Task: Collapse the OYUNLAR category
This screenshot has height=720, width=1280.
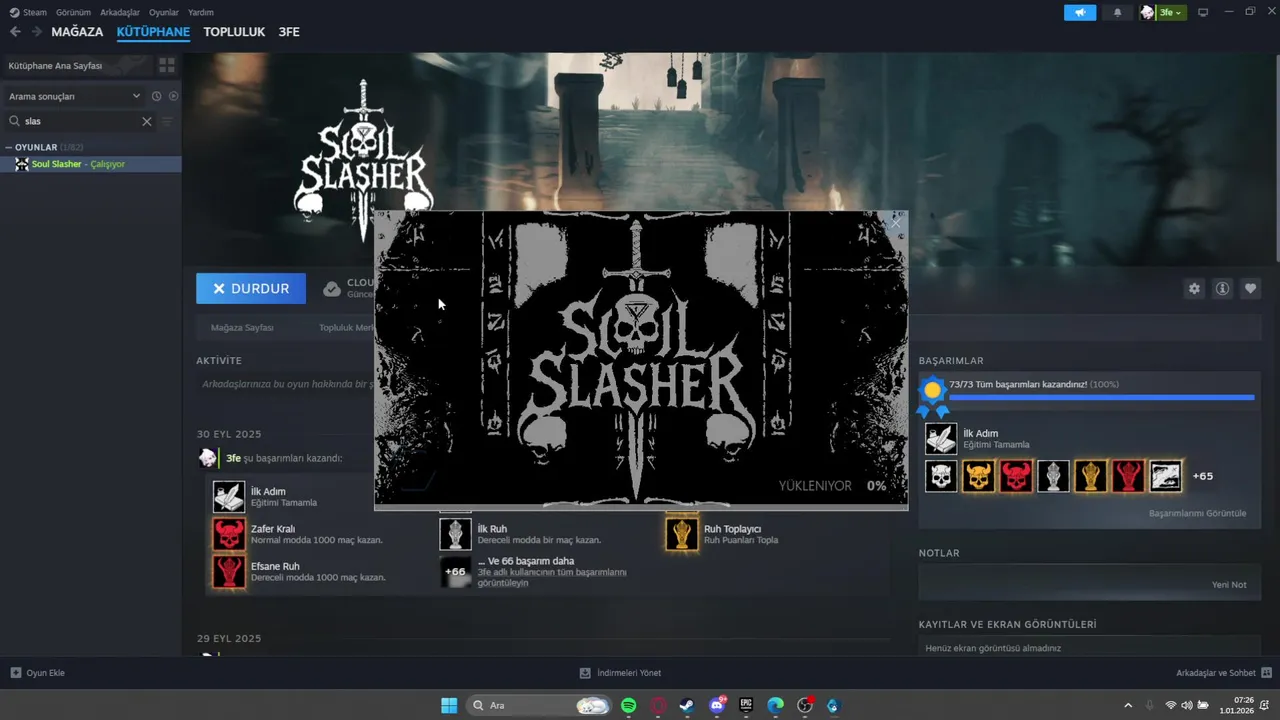Action: (x=8, y=147)
